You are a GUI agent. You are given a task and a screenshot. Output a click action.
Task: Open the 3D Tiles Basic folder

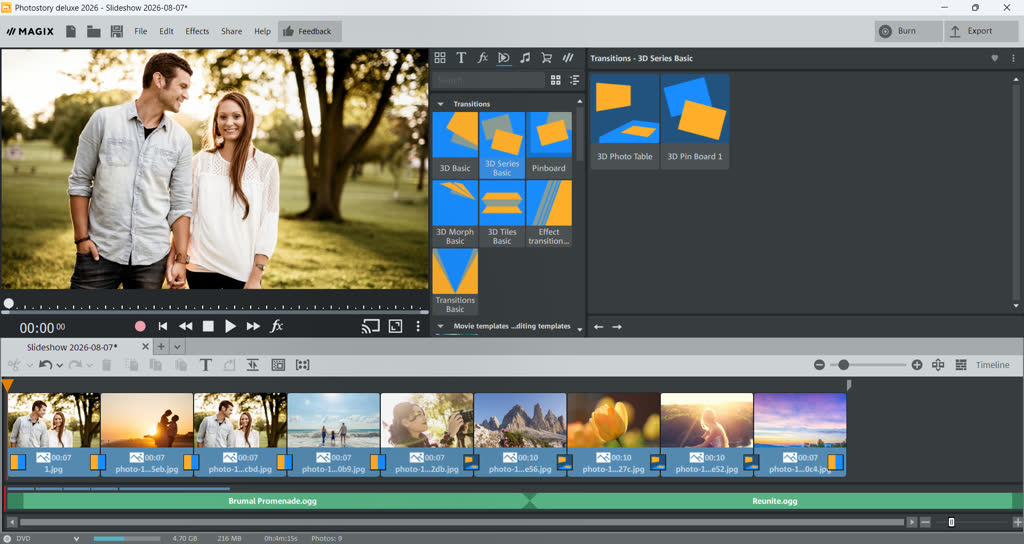[x=502, y=213]
